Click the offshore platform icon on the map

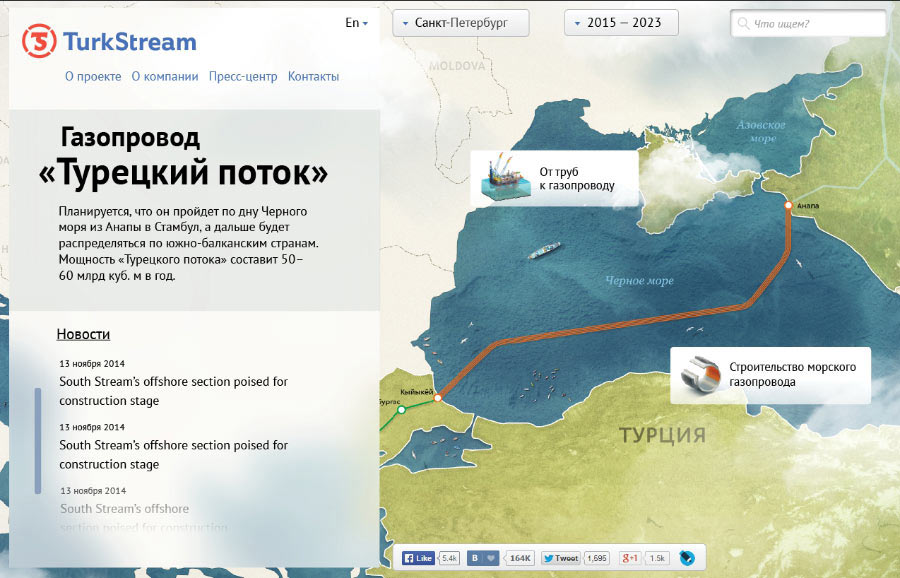click(502, 178)
